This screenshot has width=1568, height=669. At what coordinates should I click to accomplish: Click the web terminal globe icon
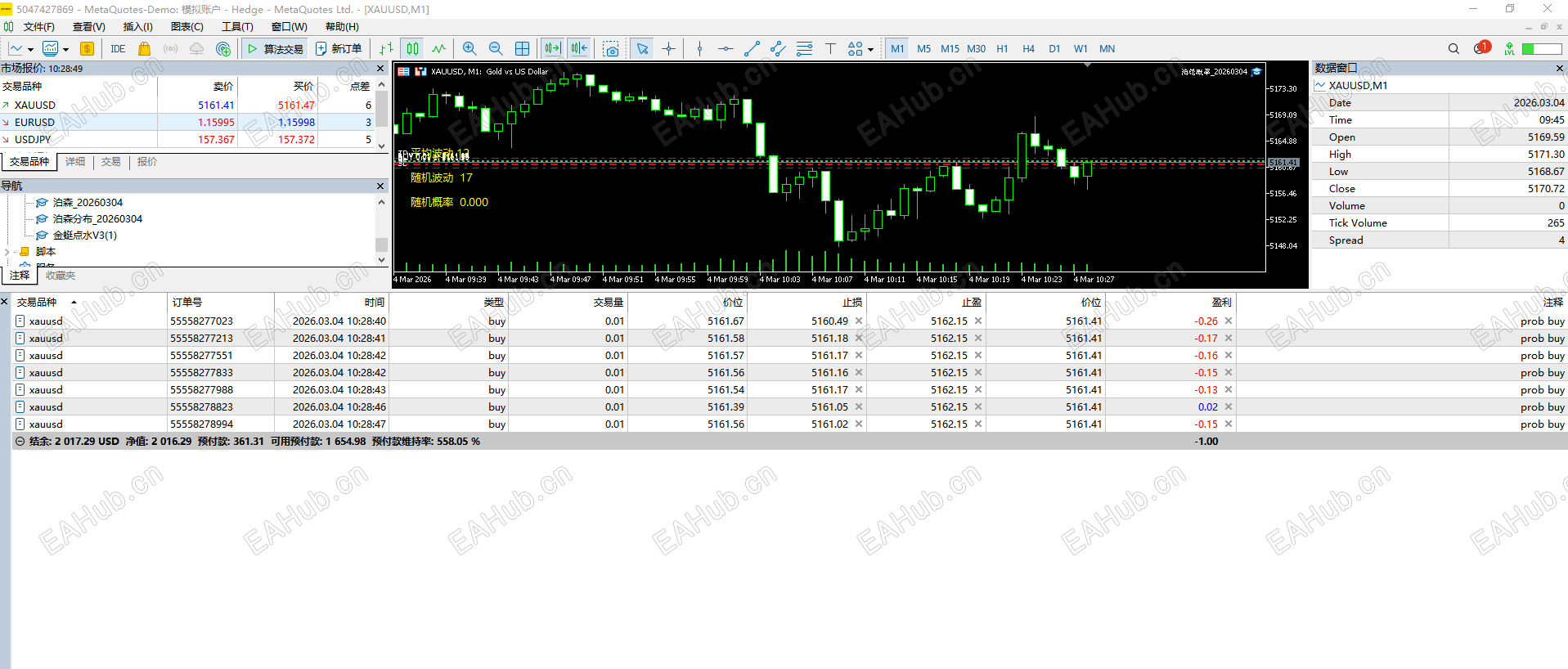tap(222, 49)
